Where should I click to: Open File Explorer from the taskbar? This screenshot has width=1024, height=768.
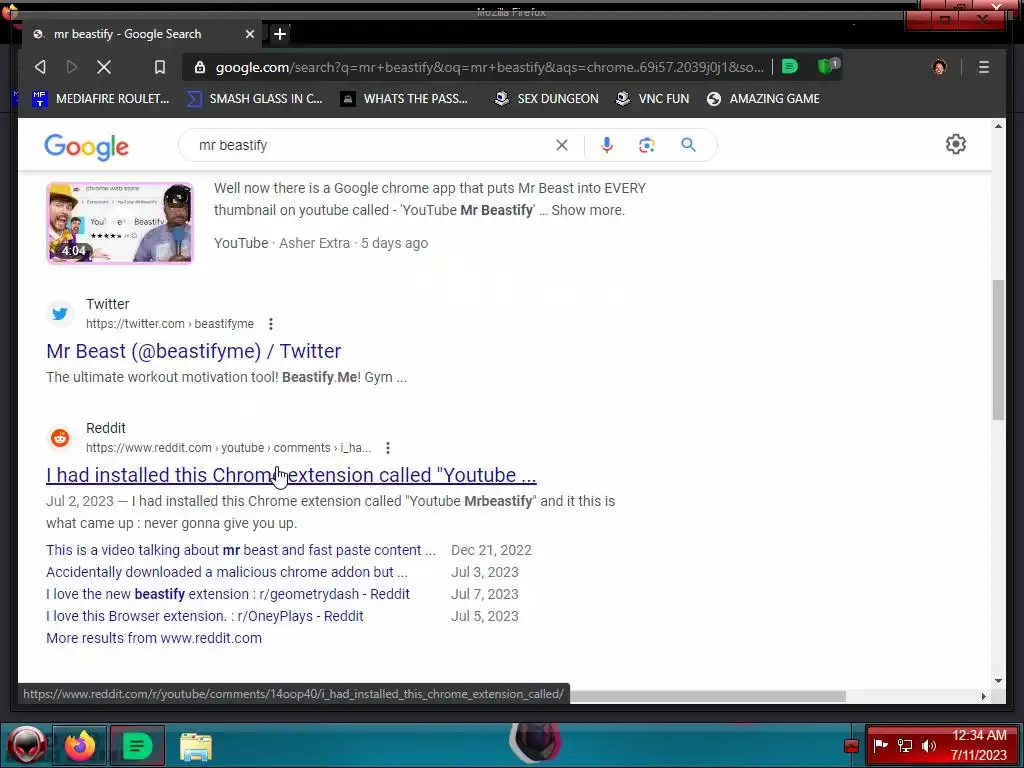195,746
